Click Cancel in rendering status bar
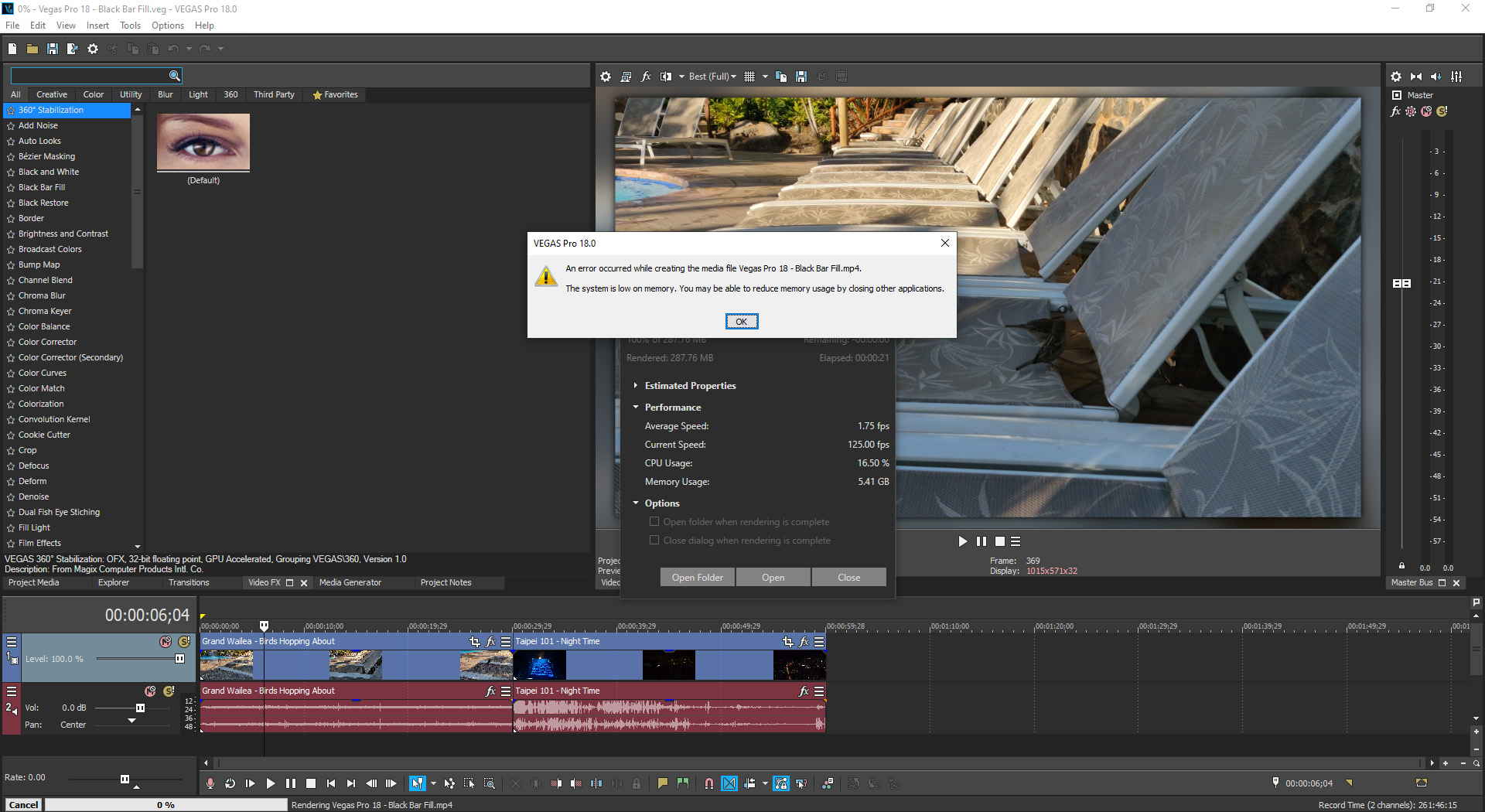Image resolution: width=1485 pixels, height=812 pixels. (23, 805)
